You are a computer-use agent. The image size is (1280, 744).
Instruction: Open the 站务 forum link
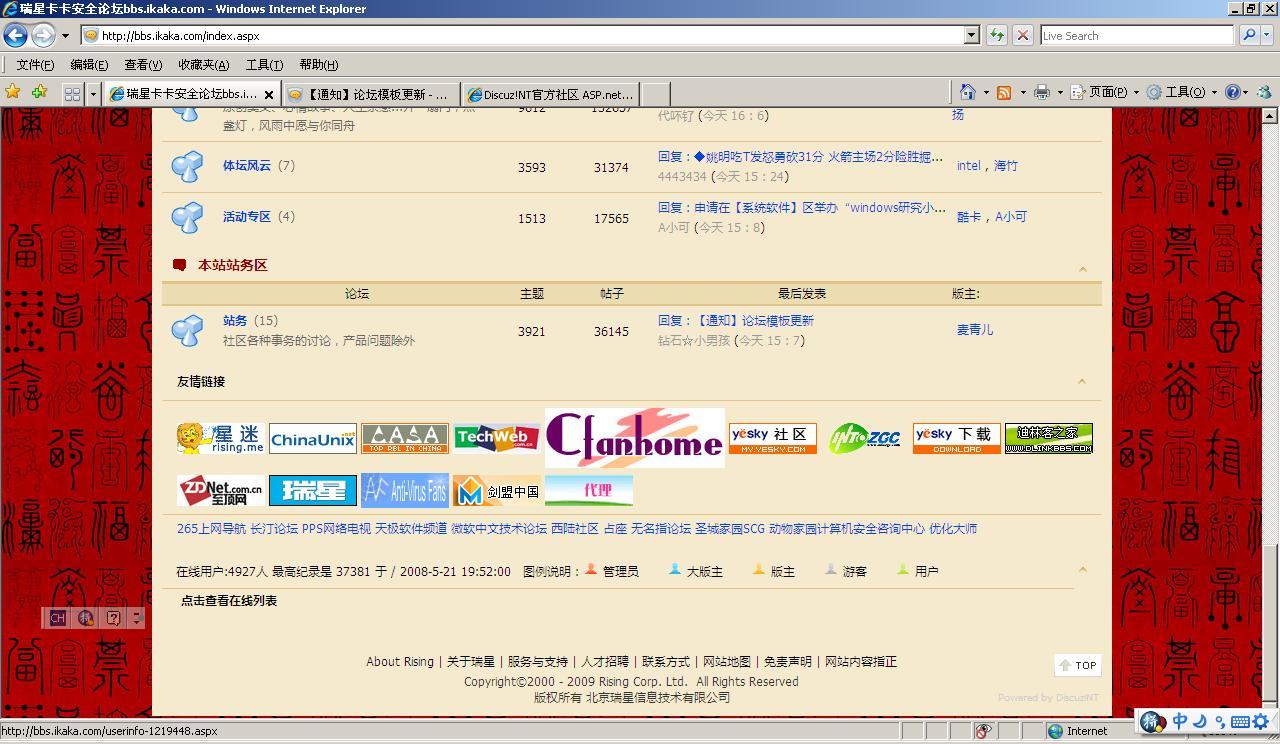(x=235, y=320)
